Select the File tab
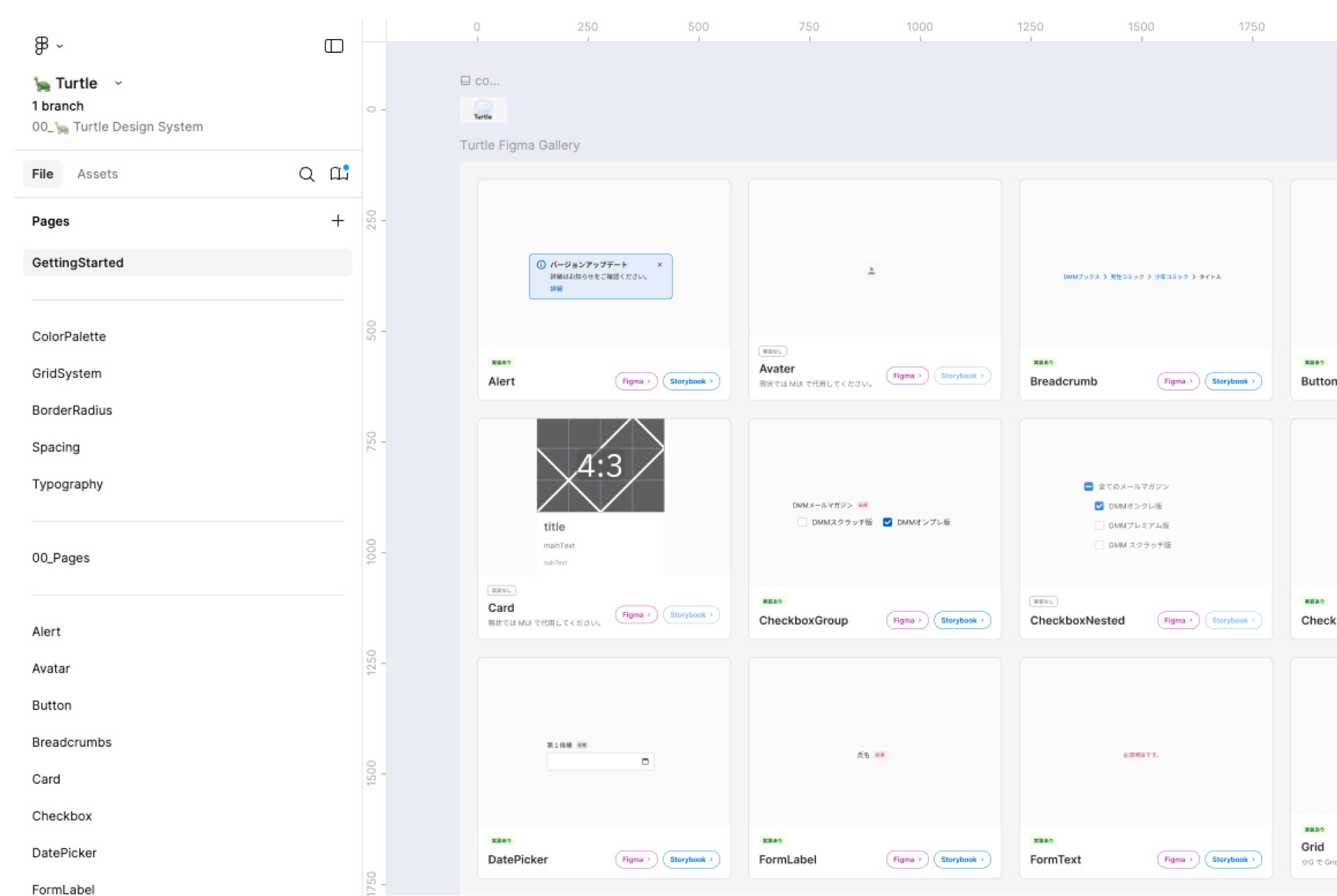 pos(42,173)
